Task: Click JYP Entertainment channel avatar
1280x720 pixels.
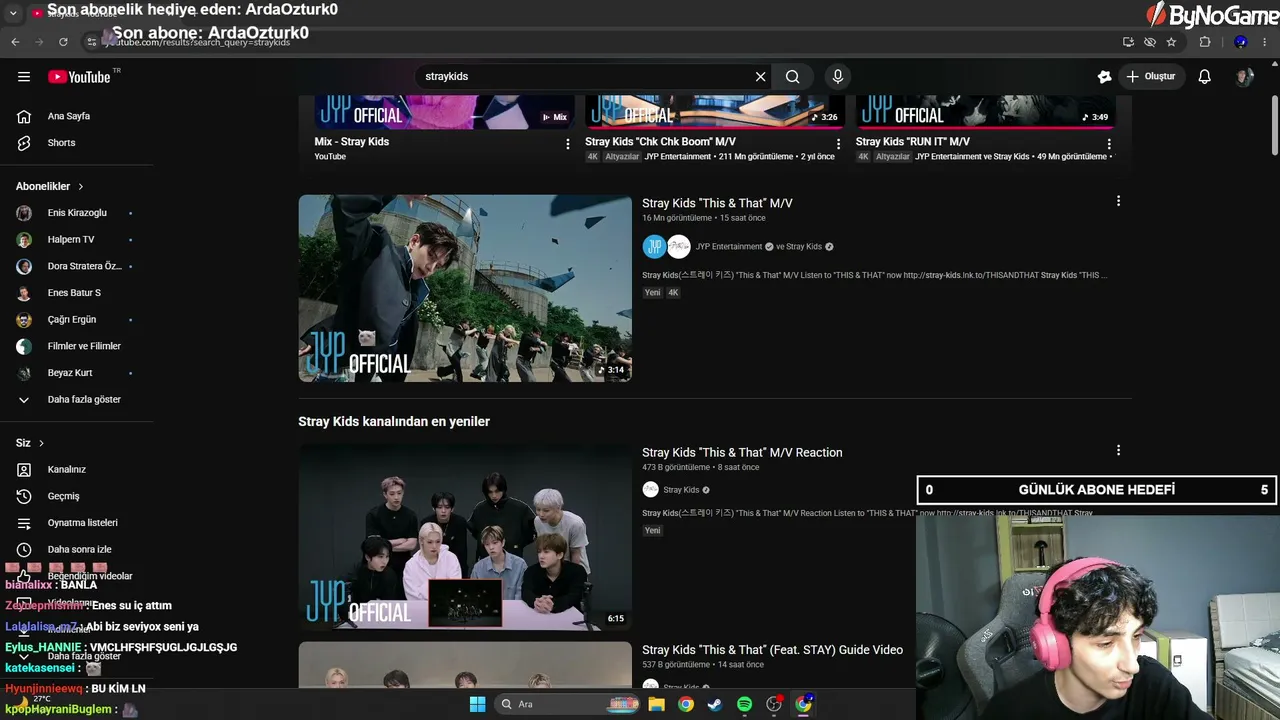Action: point(654,247)
